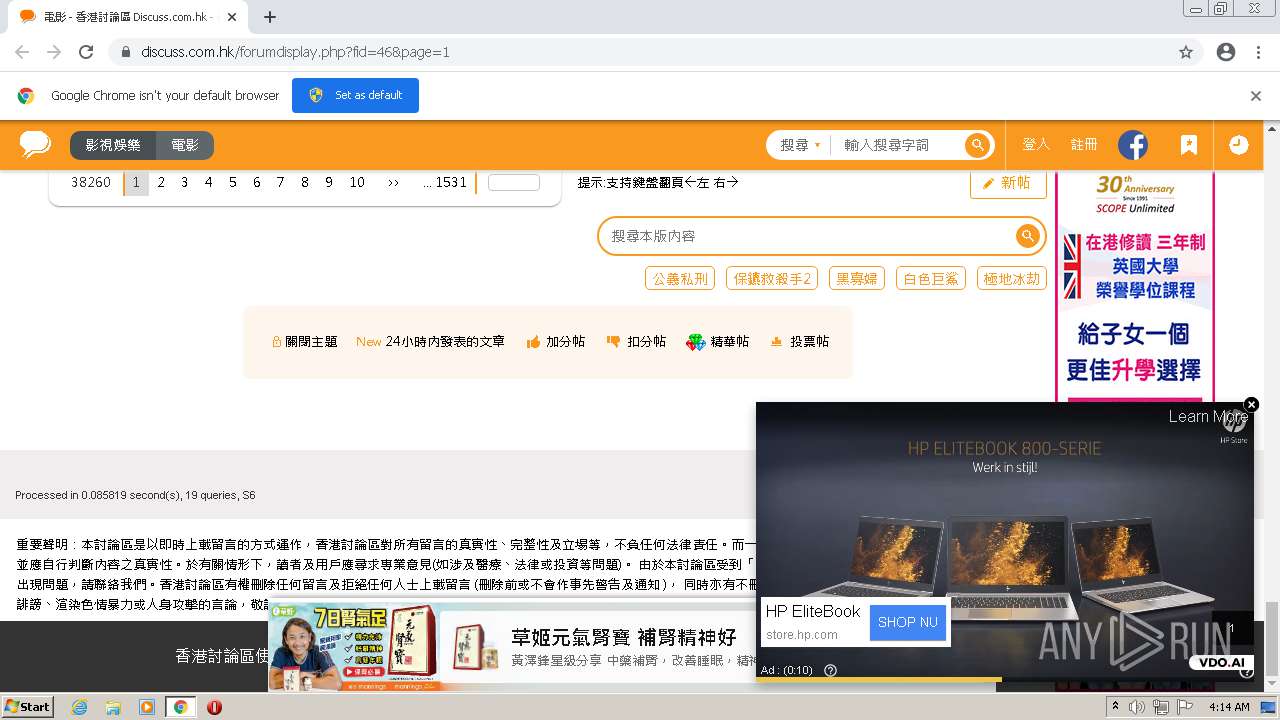The height and width of the screenshot is (720, 1280).
Task: Dismiss the default browser notification bar
Action: click(x=1256, y=96)
